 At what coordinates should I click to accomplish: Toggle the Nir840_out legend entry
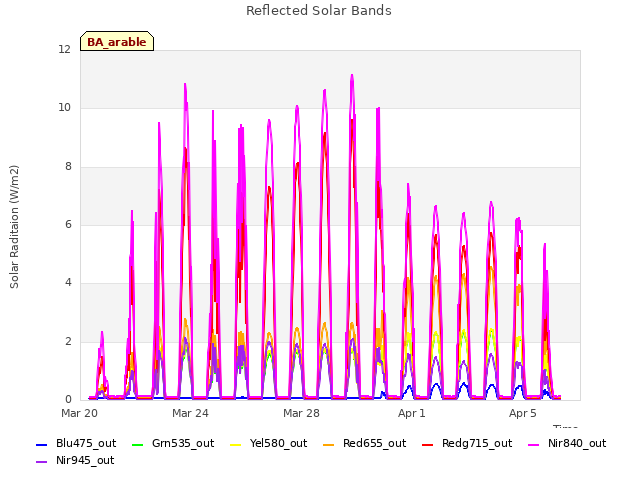point(567,443)
